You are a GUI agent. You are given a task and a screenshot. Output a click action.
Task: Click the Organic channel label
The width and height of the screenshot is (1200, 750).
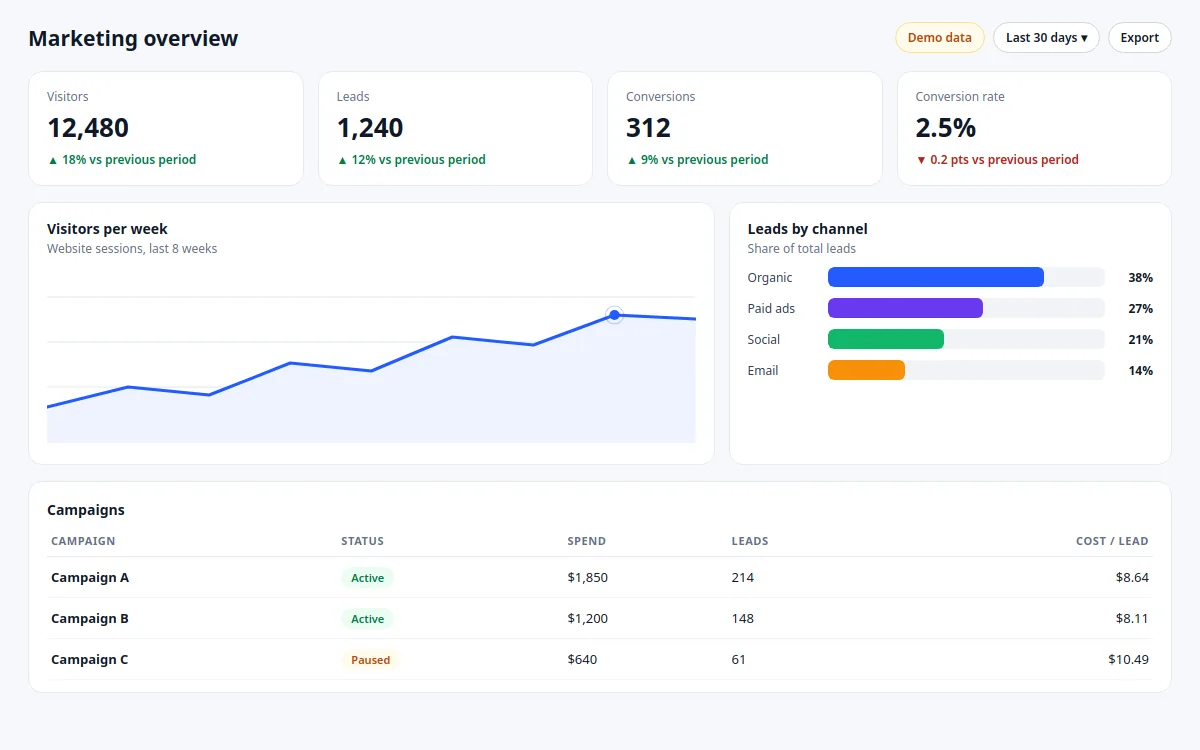pos(770,277)
